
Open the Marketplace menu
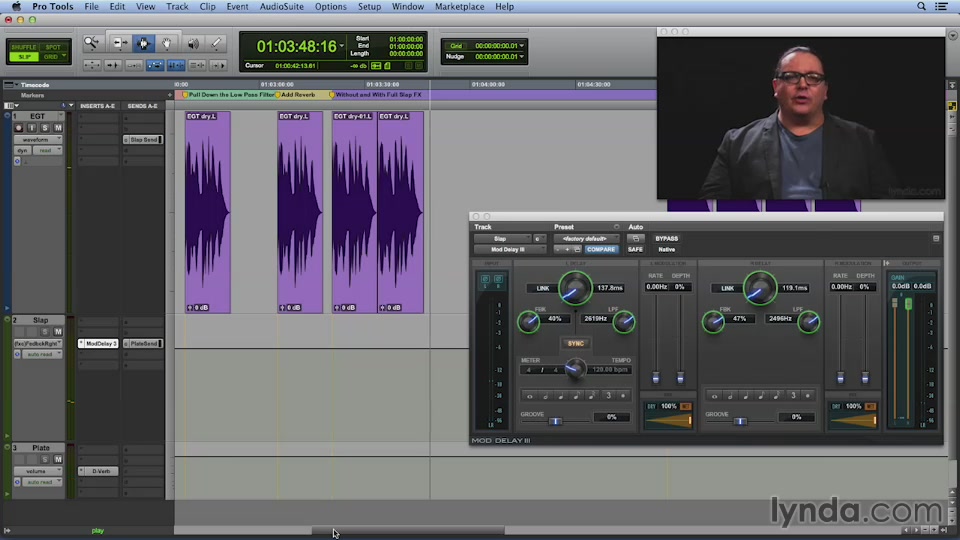[459, 6]
